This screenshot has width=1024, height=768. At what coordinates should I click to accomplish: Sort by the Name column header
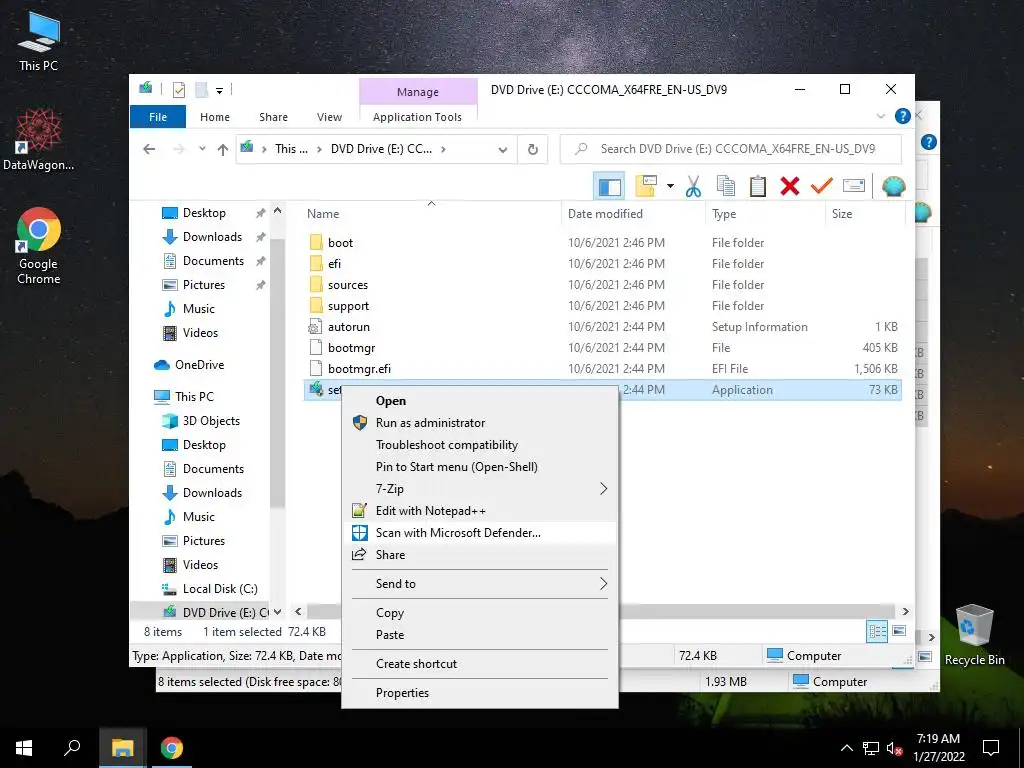pyautogui.click(x=431, y=214)
